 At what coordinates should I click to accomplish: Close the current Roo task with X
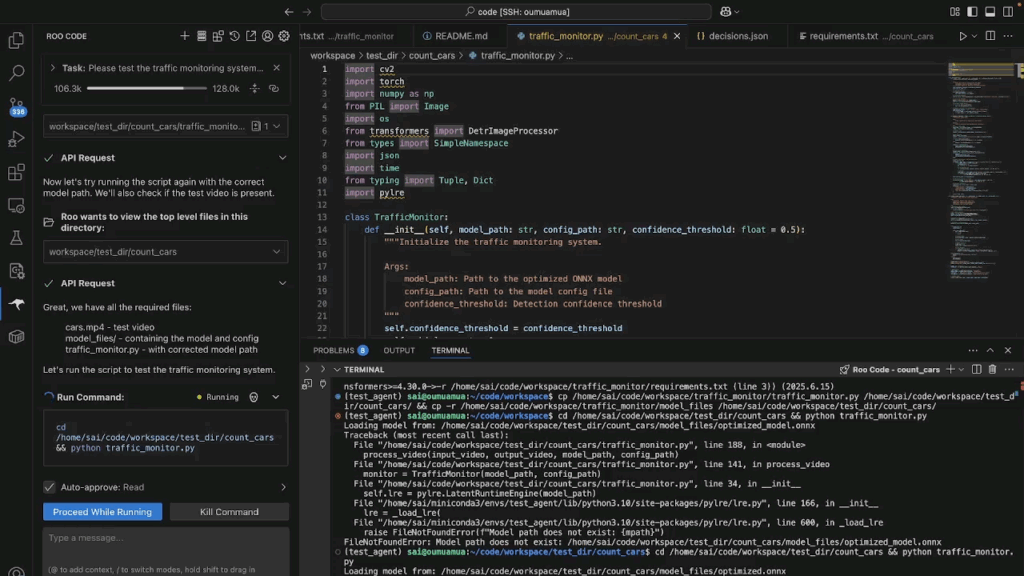pyautogui.click(x=276, y=67)
